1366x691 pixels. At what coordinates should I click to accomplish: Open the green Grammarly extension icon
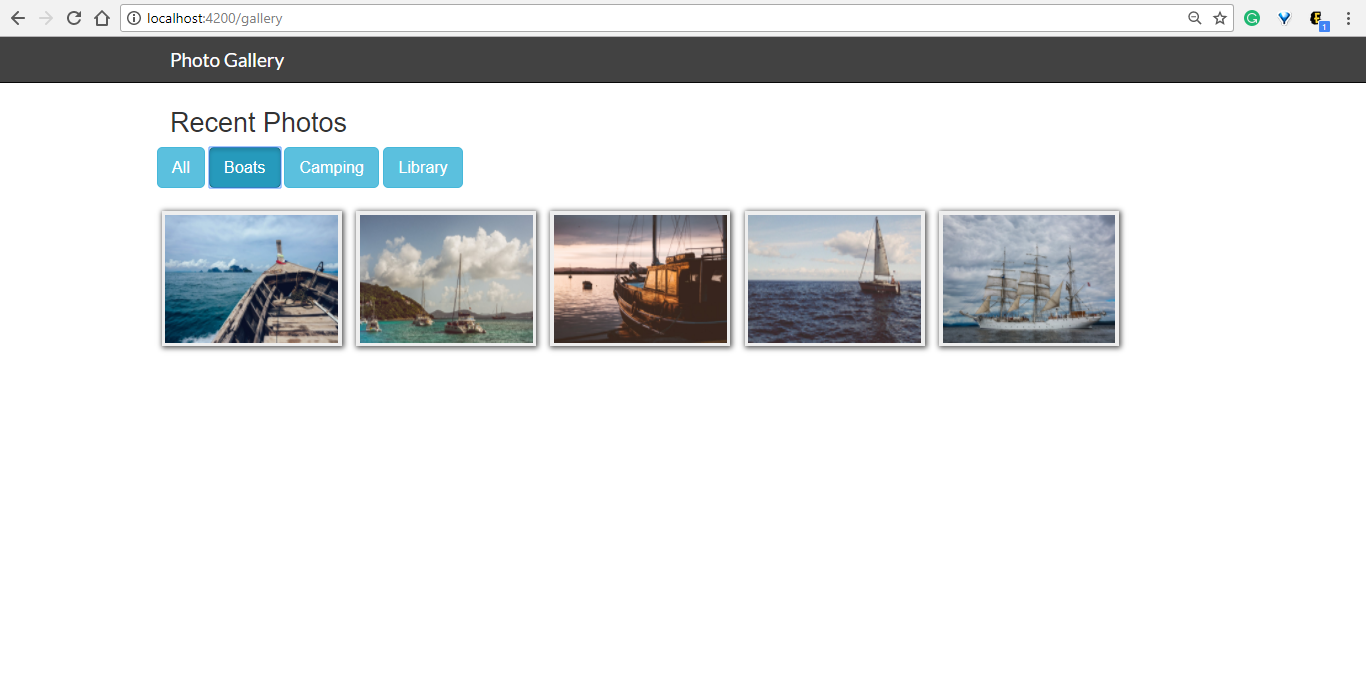[x=1252, y=18]
